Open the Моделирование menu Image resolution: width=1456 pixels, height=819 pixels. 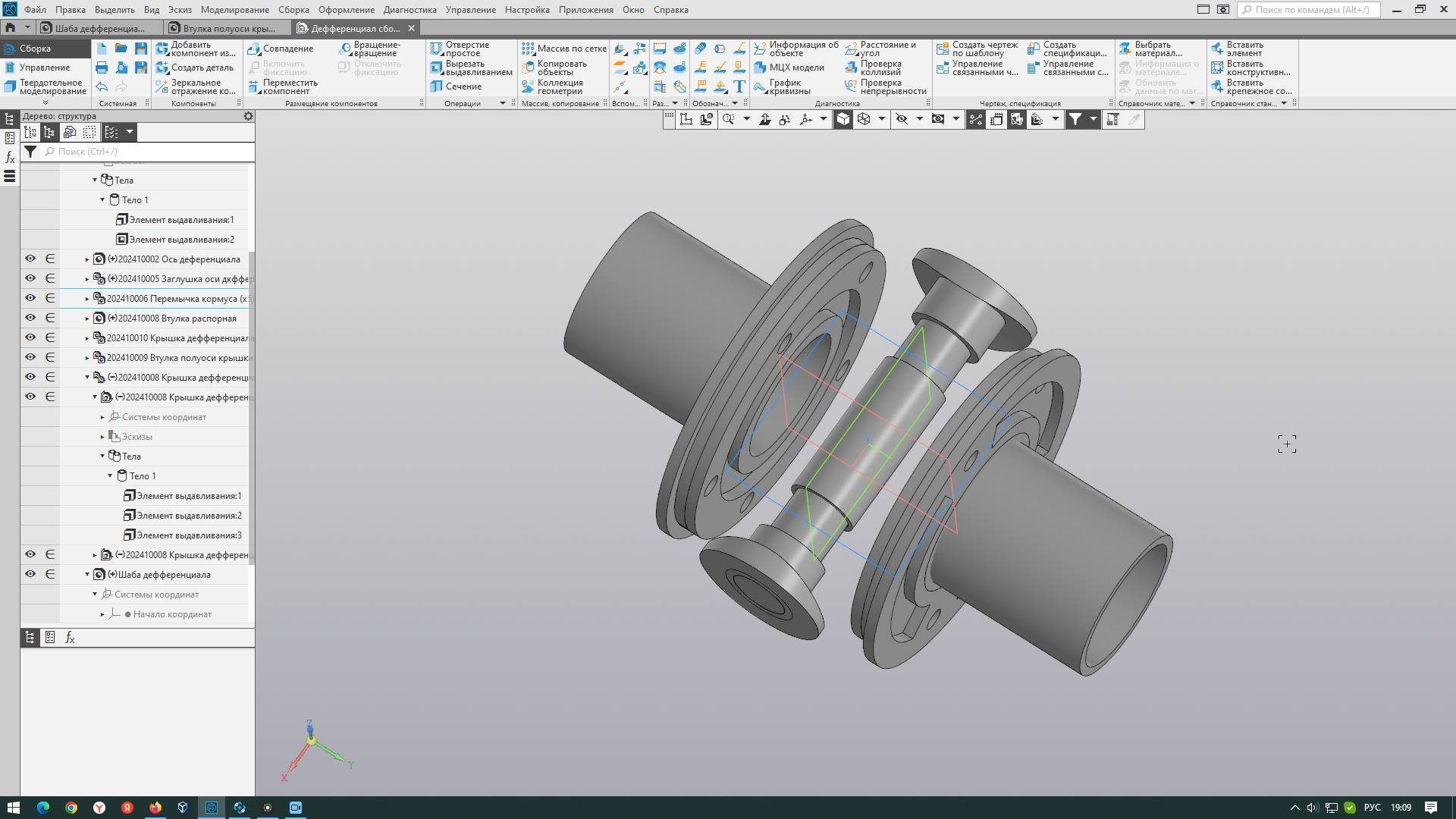click(234, 10)
